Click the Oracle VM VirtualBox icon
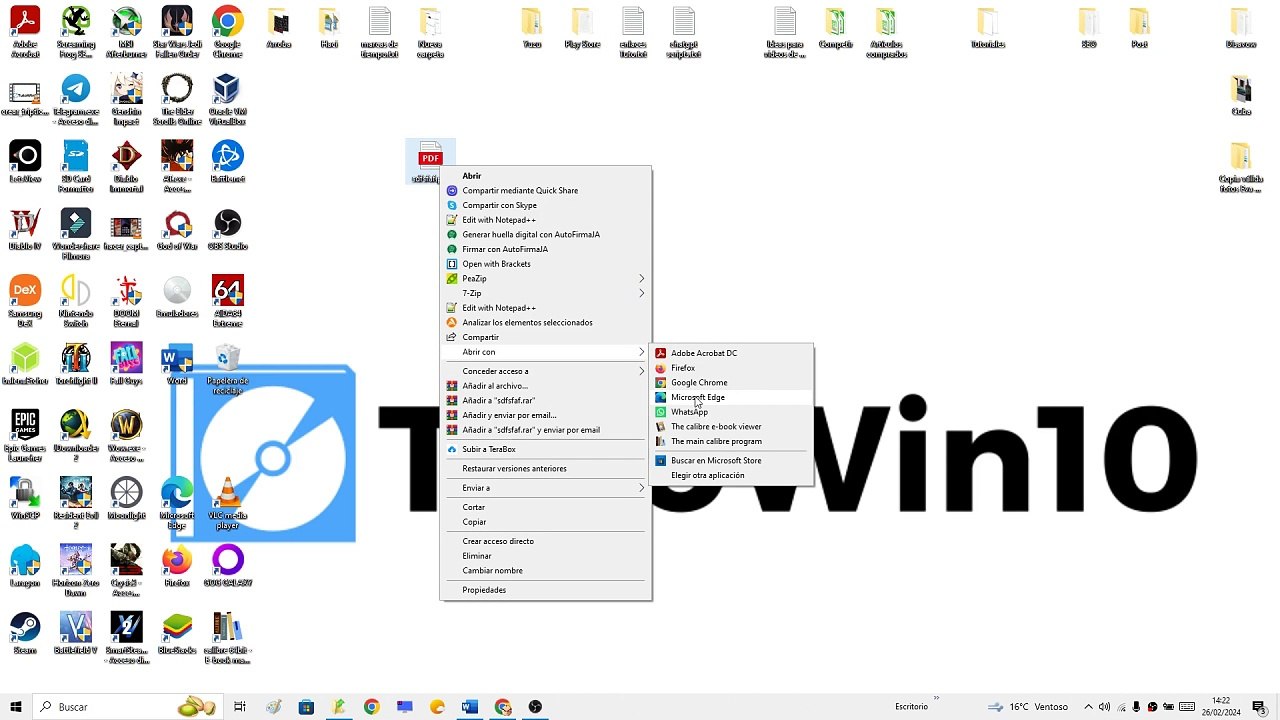 pos(228,99)
